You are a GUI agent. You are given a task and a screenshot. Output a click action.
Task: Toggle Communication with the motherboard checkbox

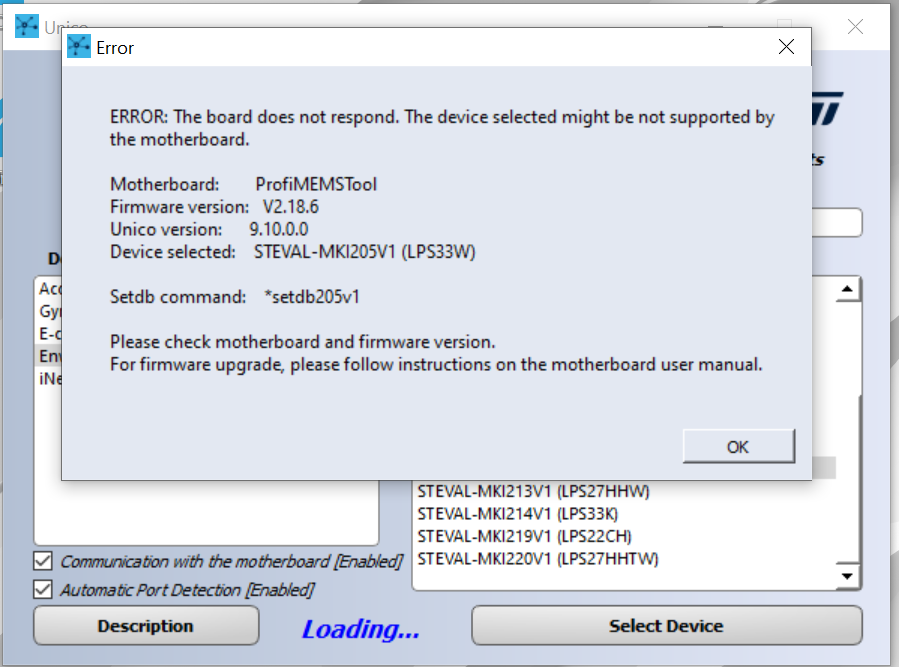tap(43, 561)
